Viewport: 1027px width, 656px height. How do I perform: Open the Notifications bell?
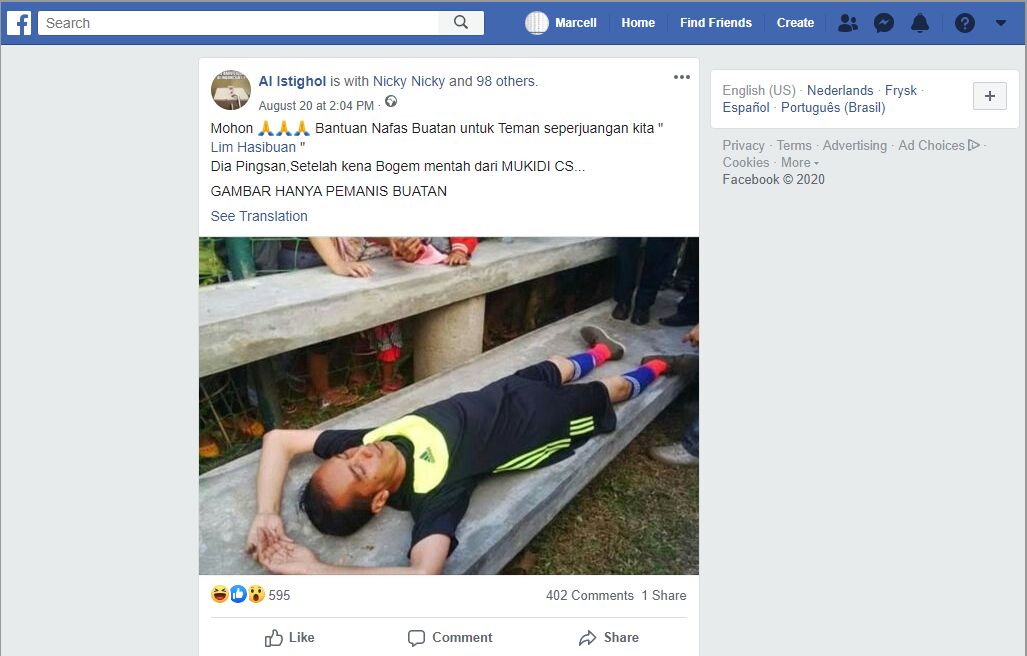[920, 23]
